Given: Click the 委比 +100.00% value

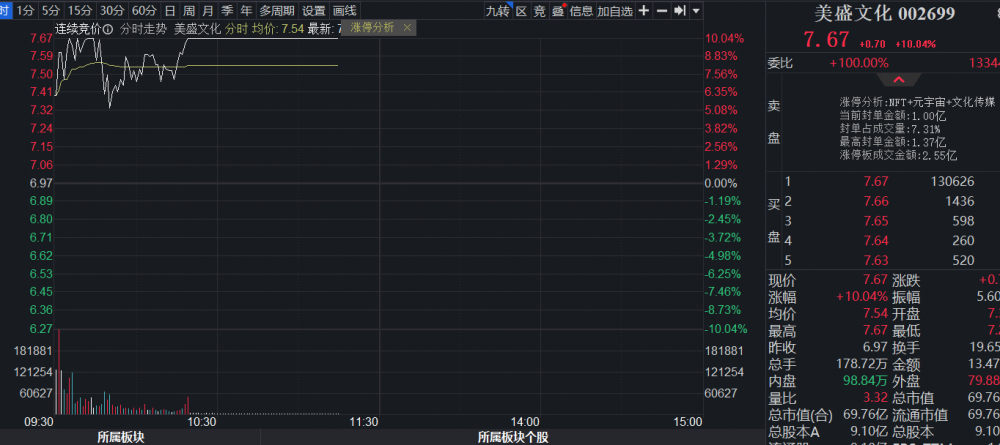Looking at the screenshot, I should tap(858, 62).
